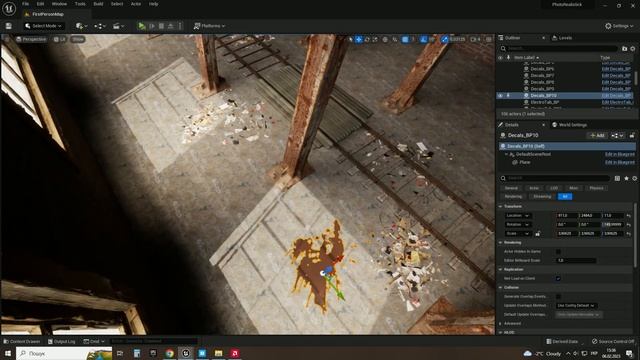Screen dimensions: 640x360
Task: Open the Perspective view mode dropdown
Action: (31, 39)
